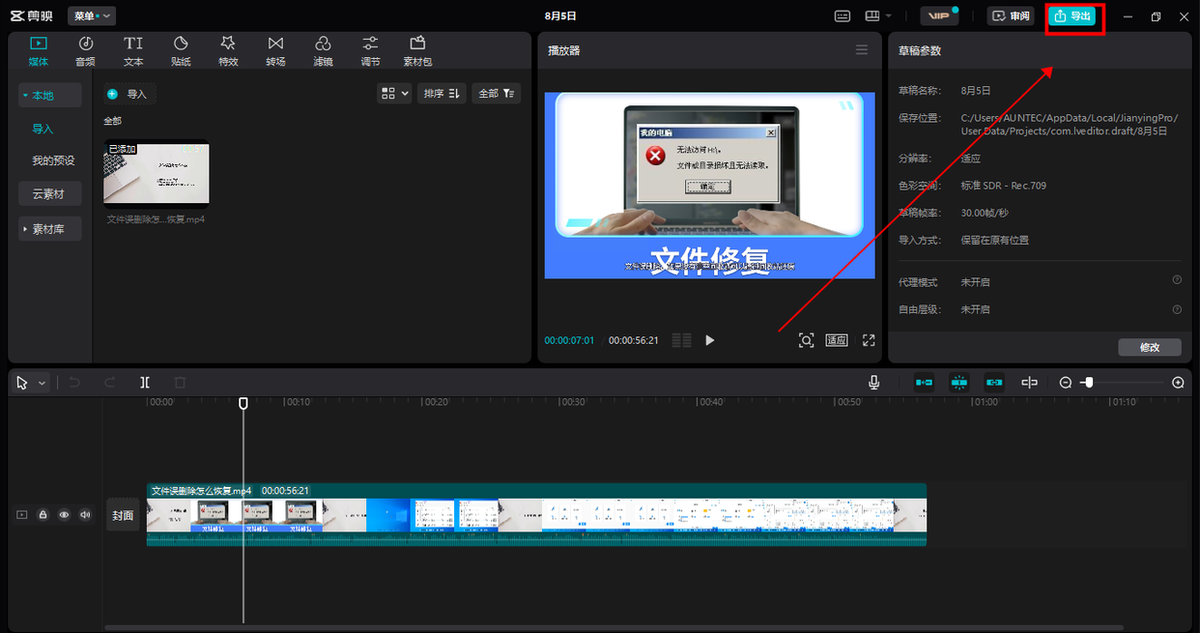Select the imported 文件误删除 video thumbnail
The image size is (1200, 633).
pyautogui.click(x=156, y=173)
